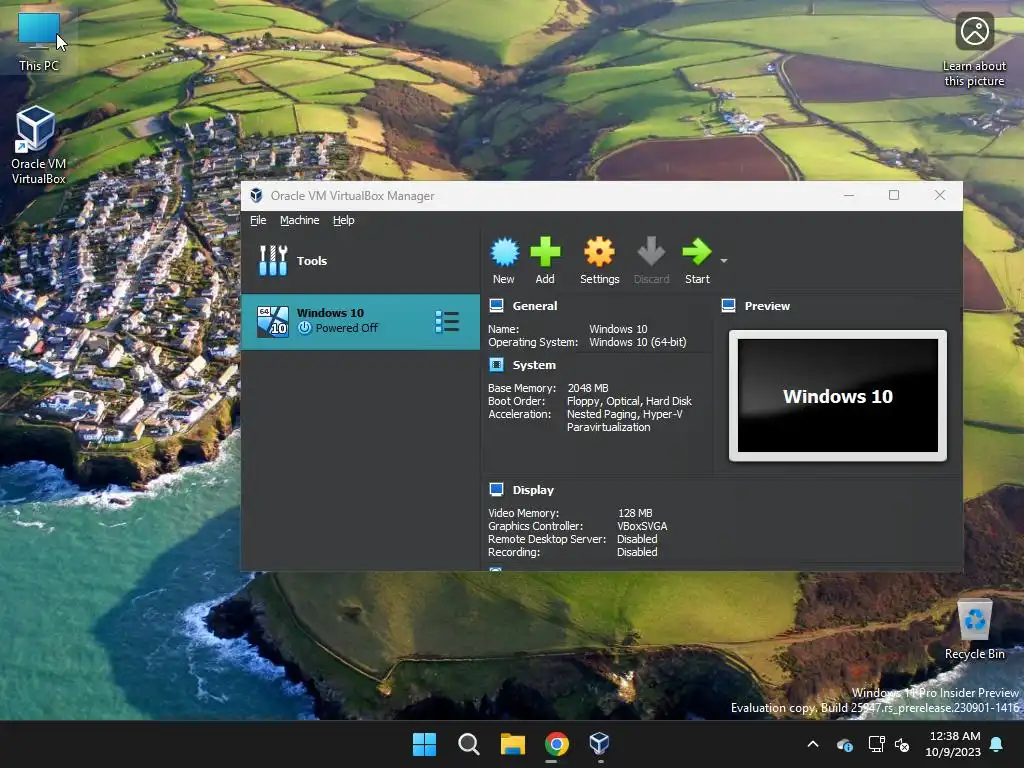Click the Display section screen icon

pos(496,489)
